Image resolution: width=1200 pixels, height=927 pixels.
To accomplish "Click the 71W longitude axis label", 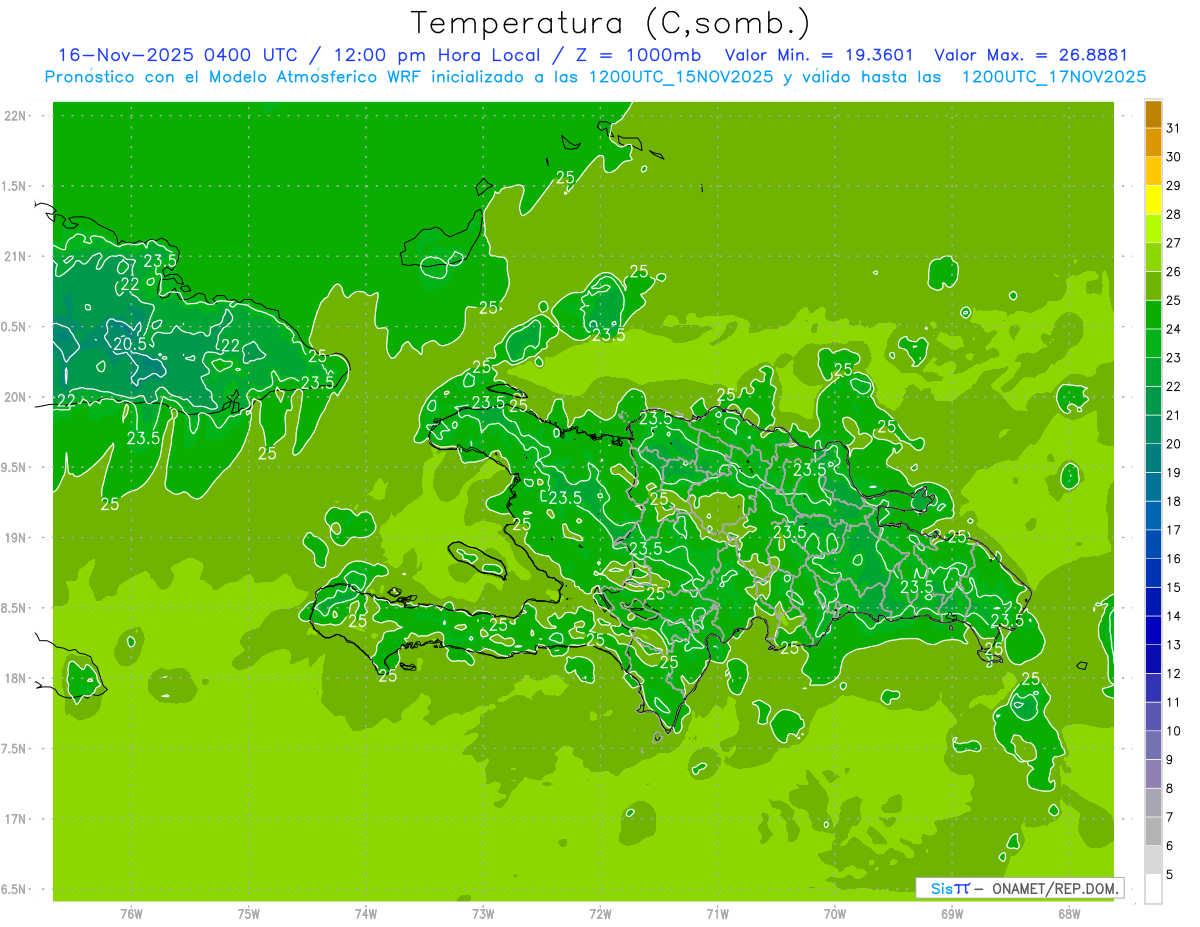I will (717, 913).
